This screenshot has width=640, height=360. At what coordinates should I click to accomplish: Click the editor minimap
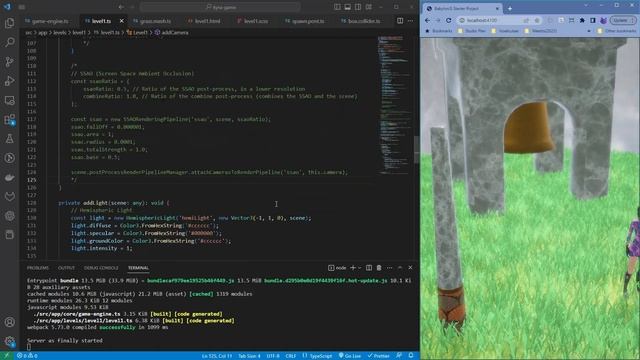tap(394, 106)
